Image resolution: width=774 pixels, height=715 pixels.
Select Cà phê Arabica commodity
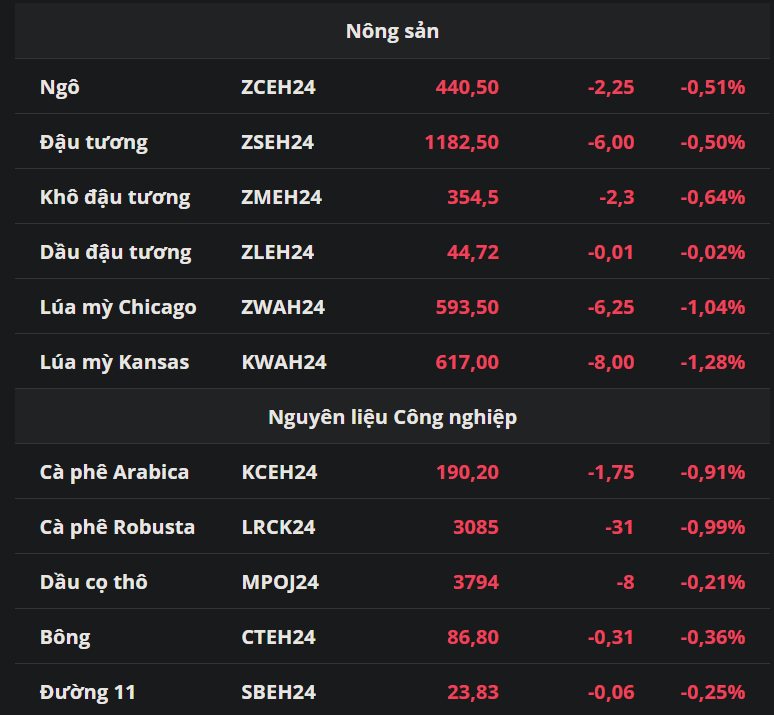(x=114, y=472)
